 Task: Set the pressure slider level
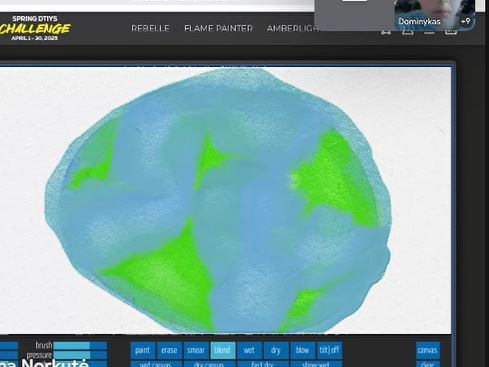pos(80,355)
